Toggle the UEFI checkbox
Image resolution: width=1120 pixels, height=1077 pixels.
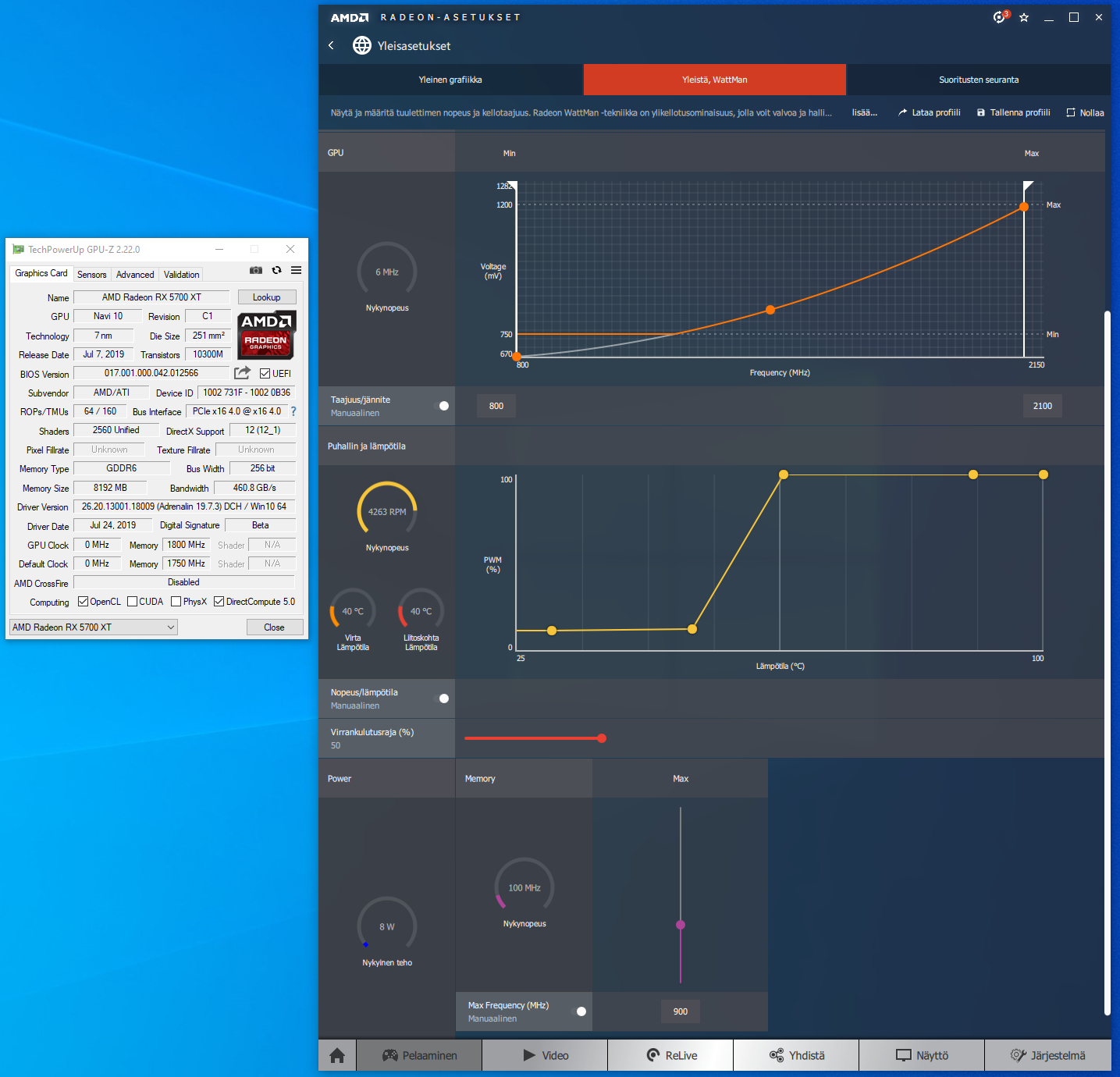pos(265,374)
